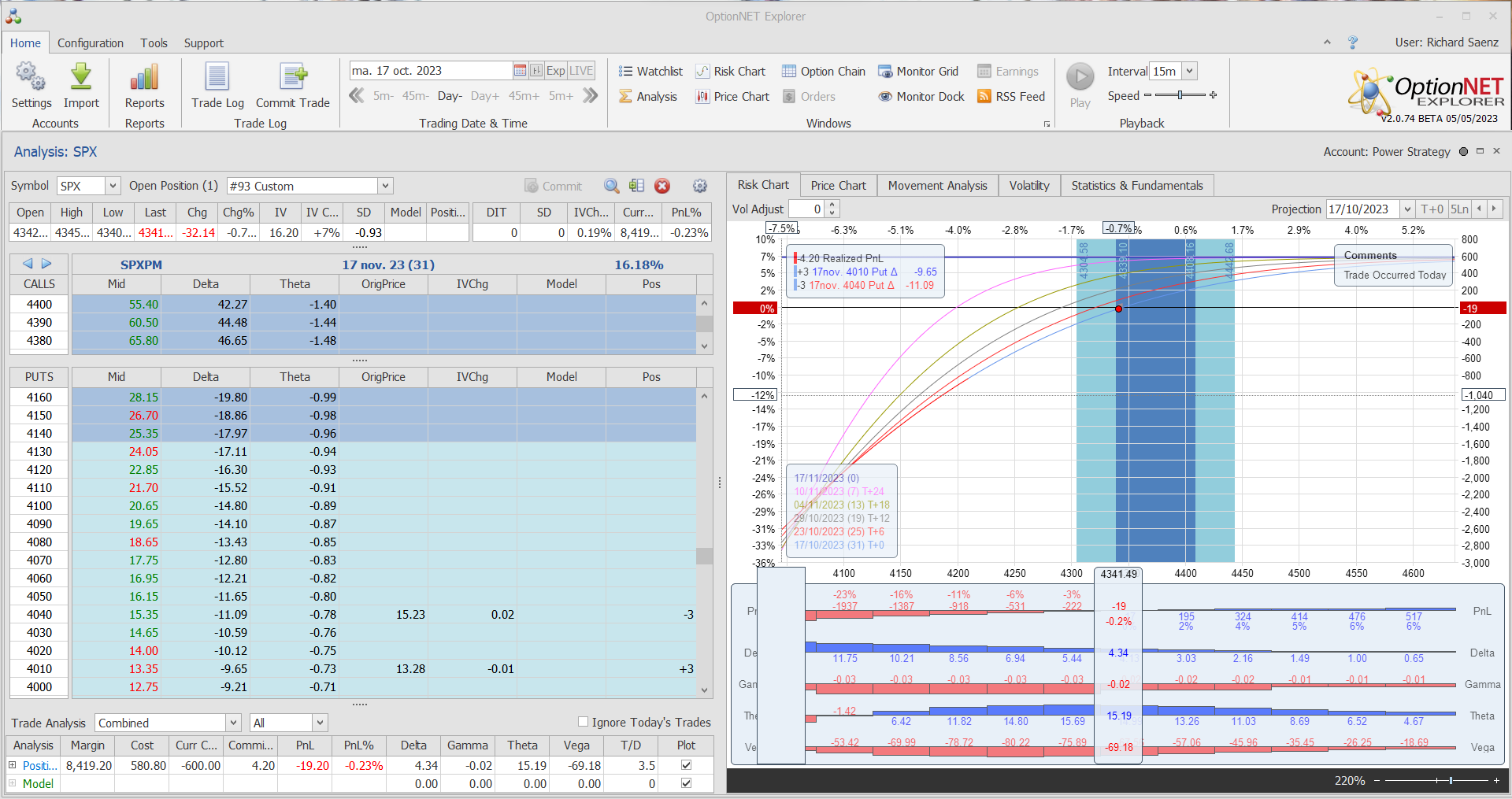1512x799 pixels.
Task: Toggle Plot checkbox for Model row
Action: pyautogui.click(x=686, y=783)
